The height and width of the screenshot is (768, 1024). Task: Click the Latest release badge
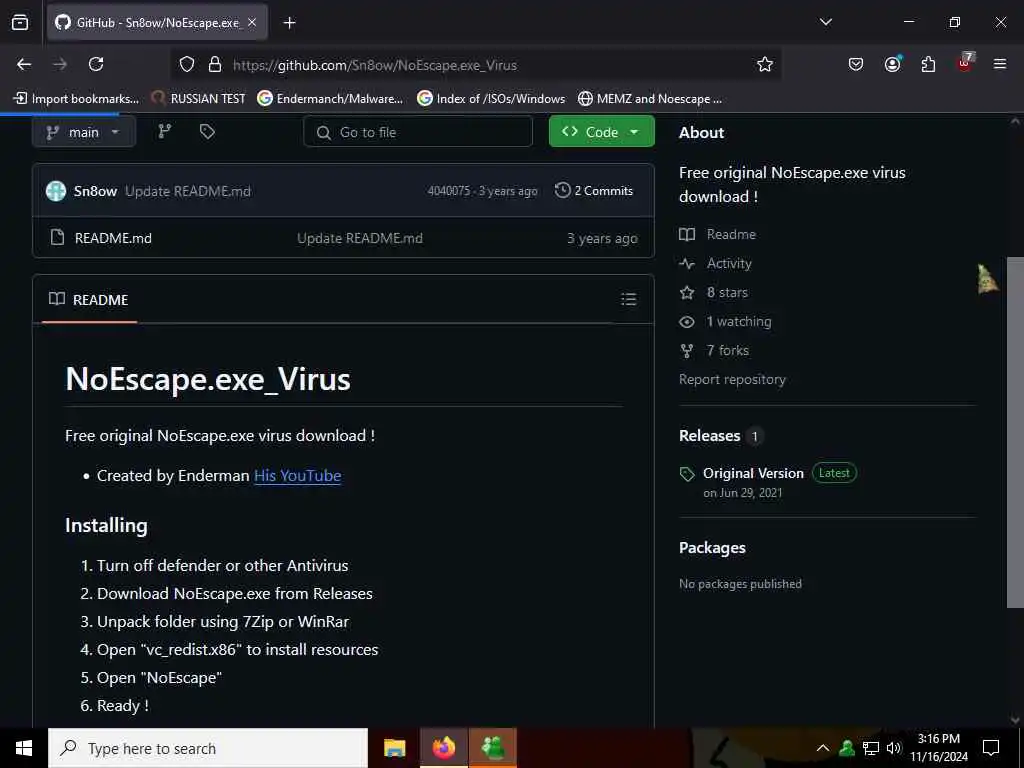point(834,473)
